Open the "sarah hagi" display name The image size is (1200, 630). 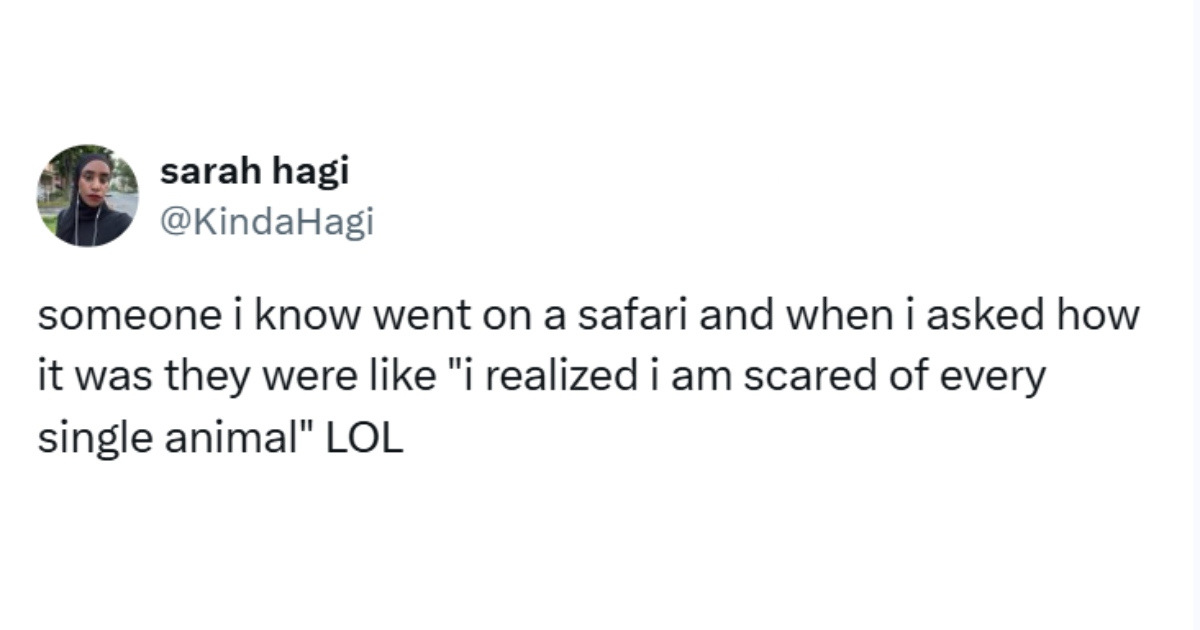[254, 172]
